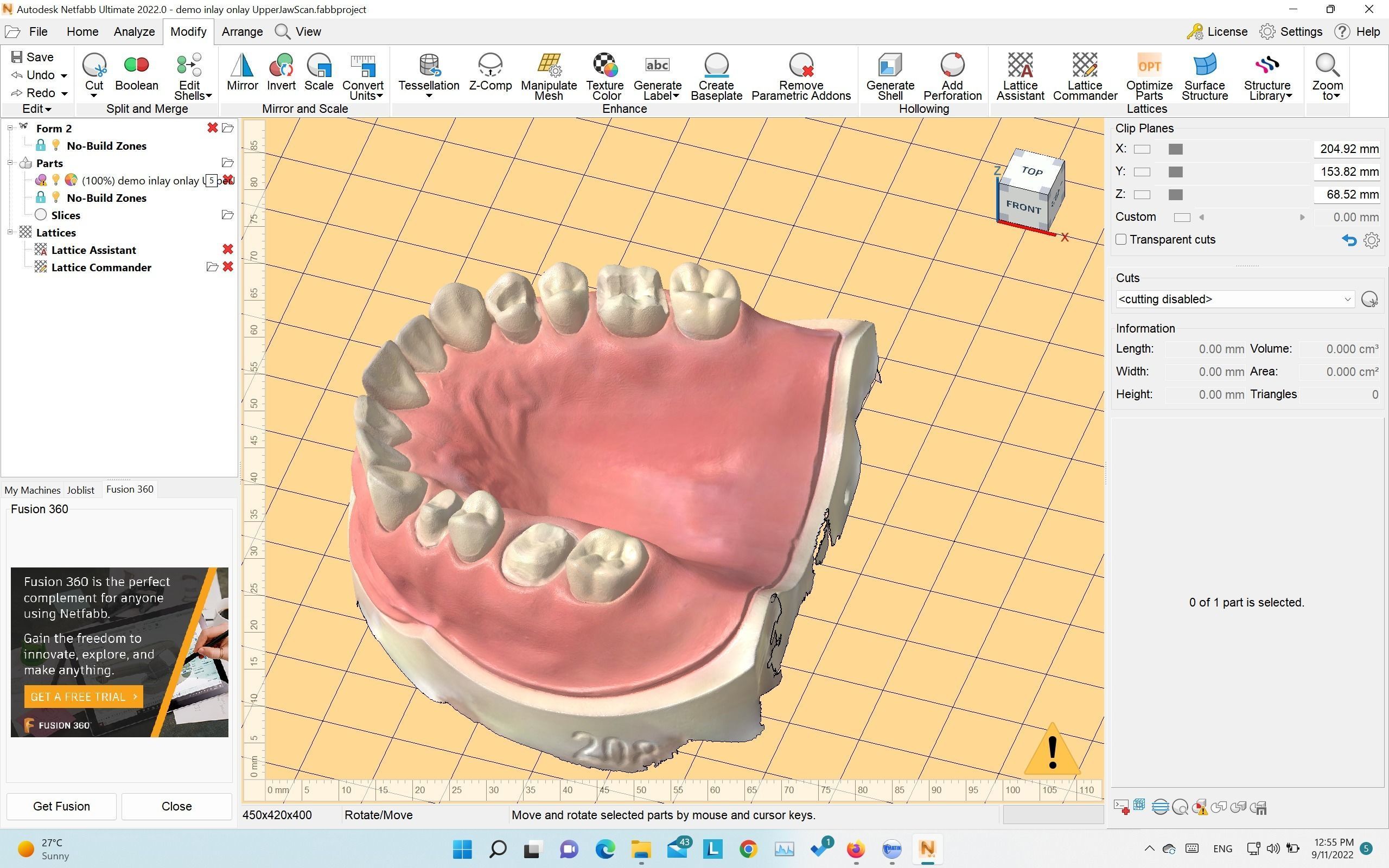Viewport: 1389px width, 868px height.
Task: Toggle visibility bulb of No-Build Zones under Form 2
Action: click(x=56, y=145)
